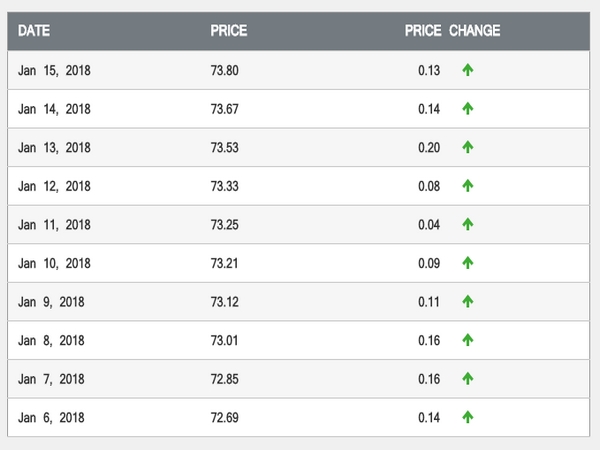Viewport: 600px width, 450px height.
Task: Select price value 73.01
Action: tap(225, 340)
